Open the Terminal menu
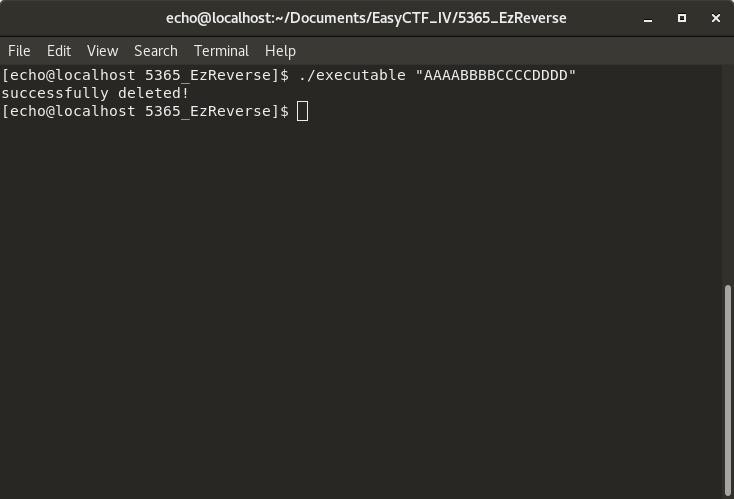This screenshot has width=734, height=499. pos(221,51)
